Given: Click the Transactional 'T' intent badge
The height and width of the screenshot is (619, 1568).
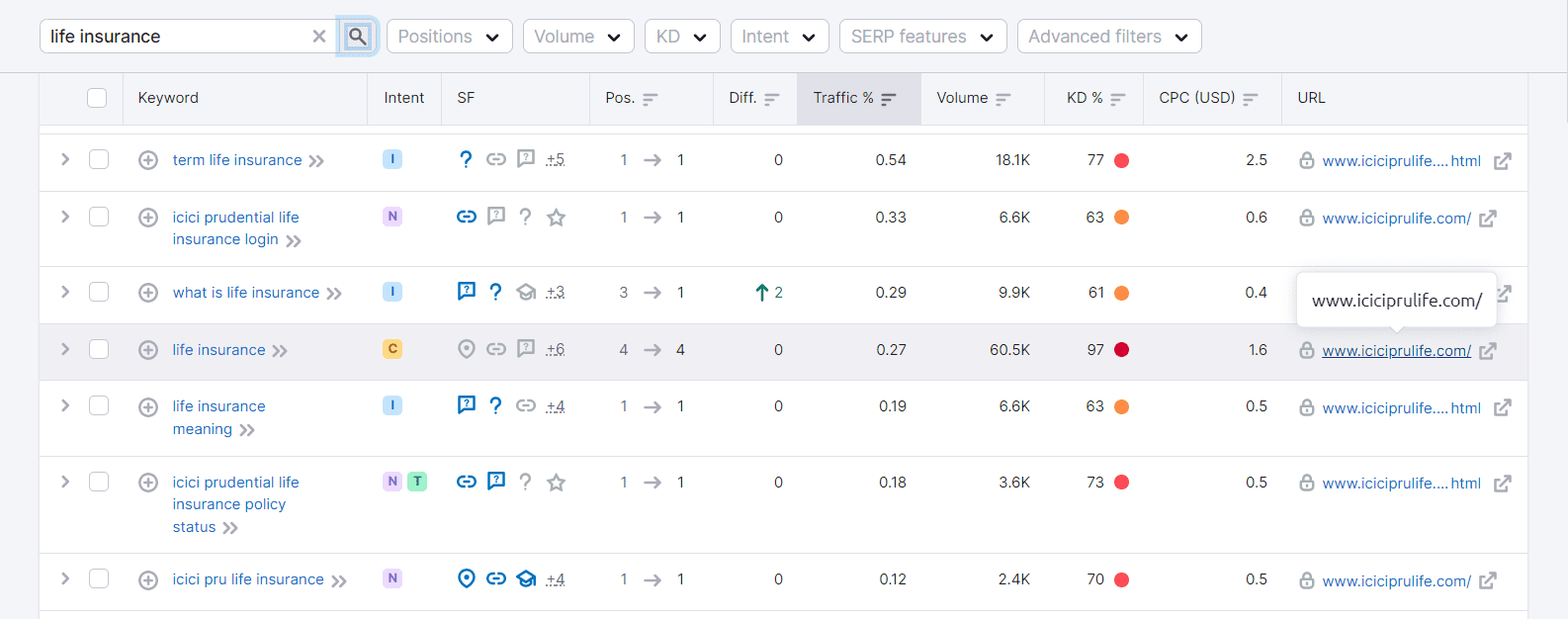Looking at the screenshot, I should tap(417, 482).
